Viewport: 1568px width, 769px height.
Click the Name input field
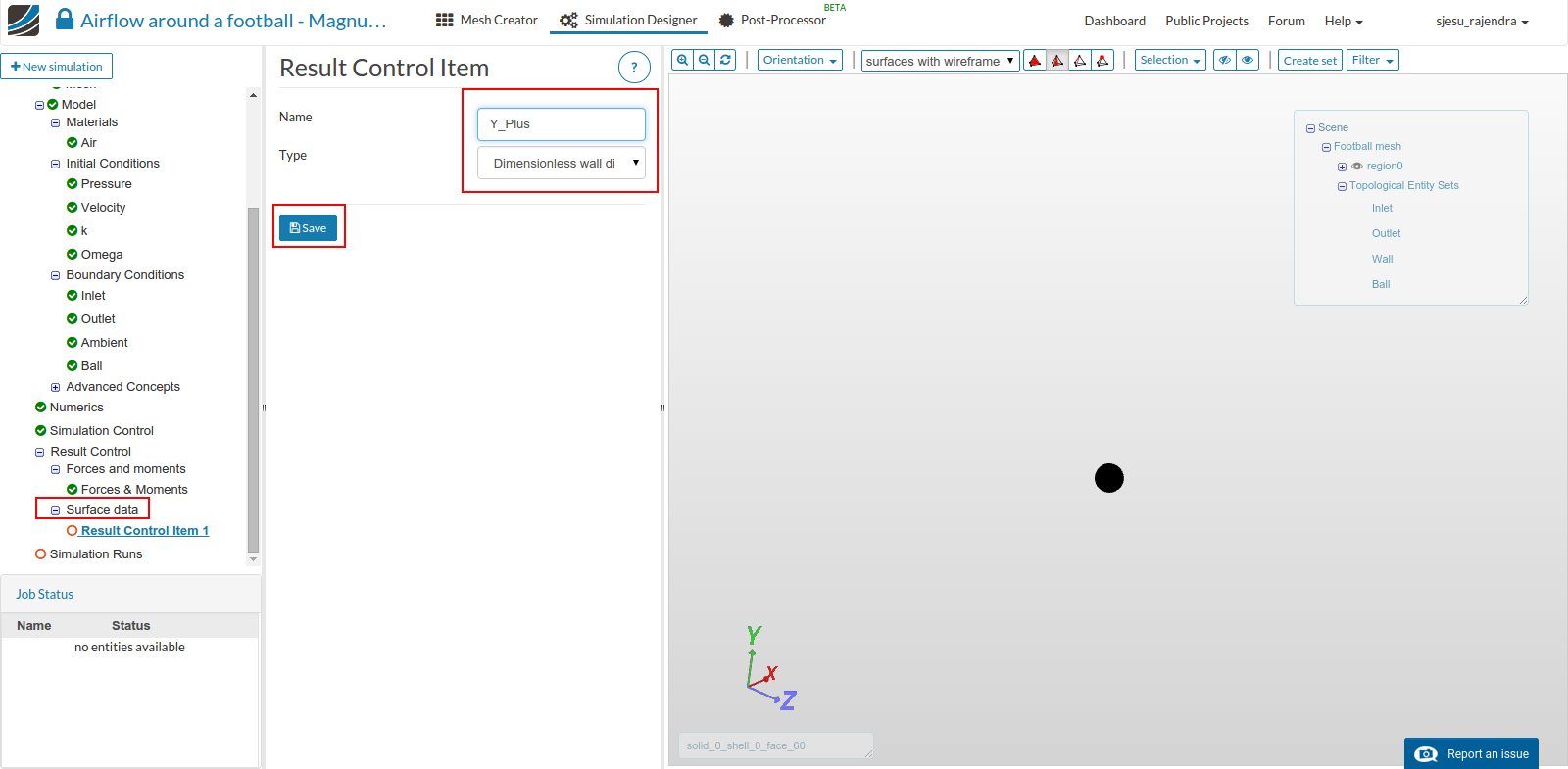(562, 124)
